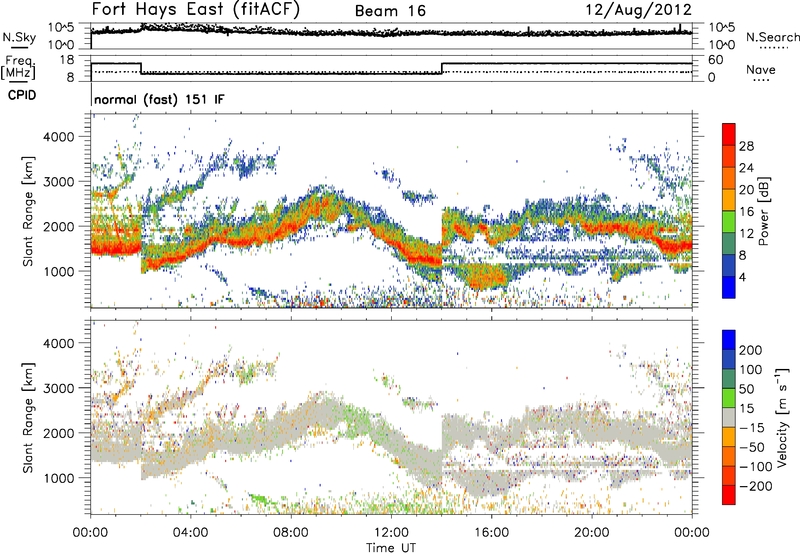Viewport: 800px width, 554px height.
Task: Click the 'Beam 16' label
Action: 390,11
